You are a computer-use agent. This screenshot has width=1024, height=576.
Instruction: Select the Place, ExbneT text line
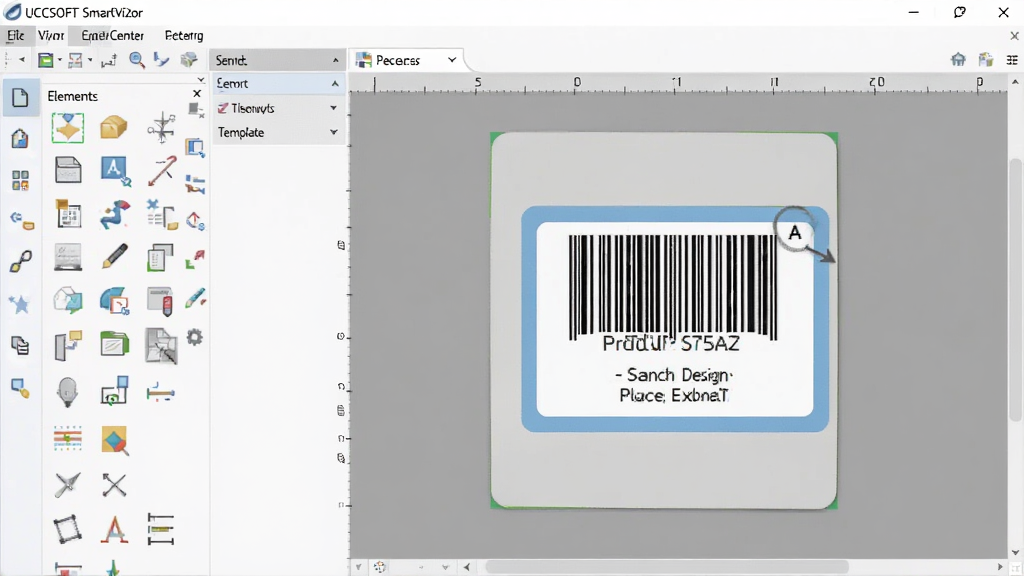pos(673,395)
